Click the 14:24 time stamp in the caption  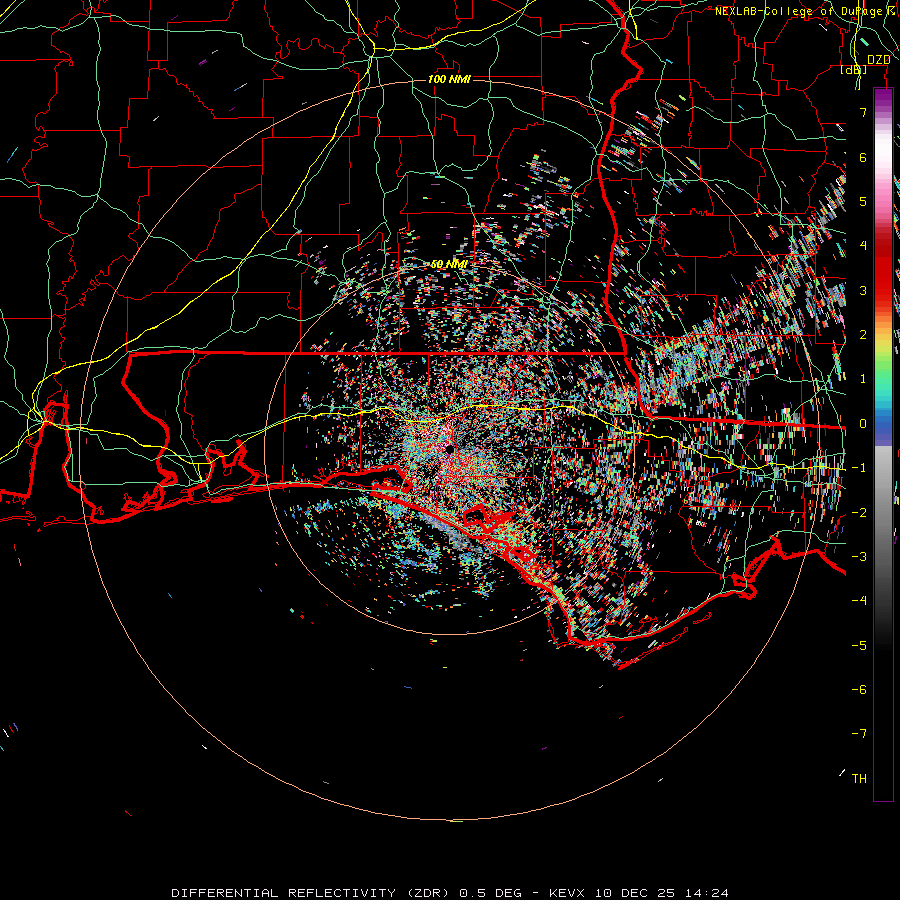707,893
